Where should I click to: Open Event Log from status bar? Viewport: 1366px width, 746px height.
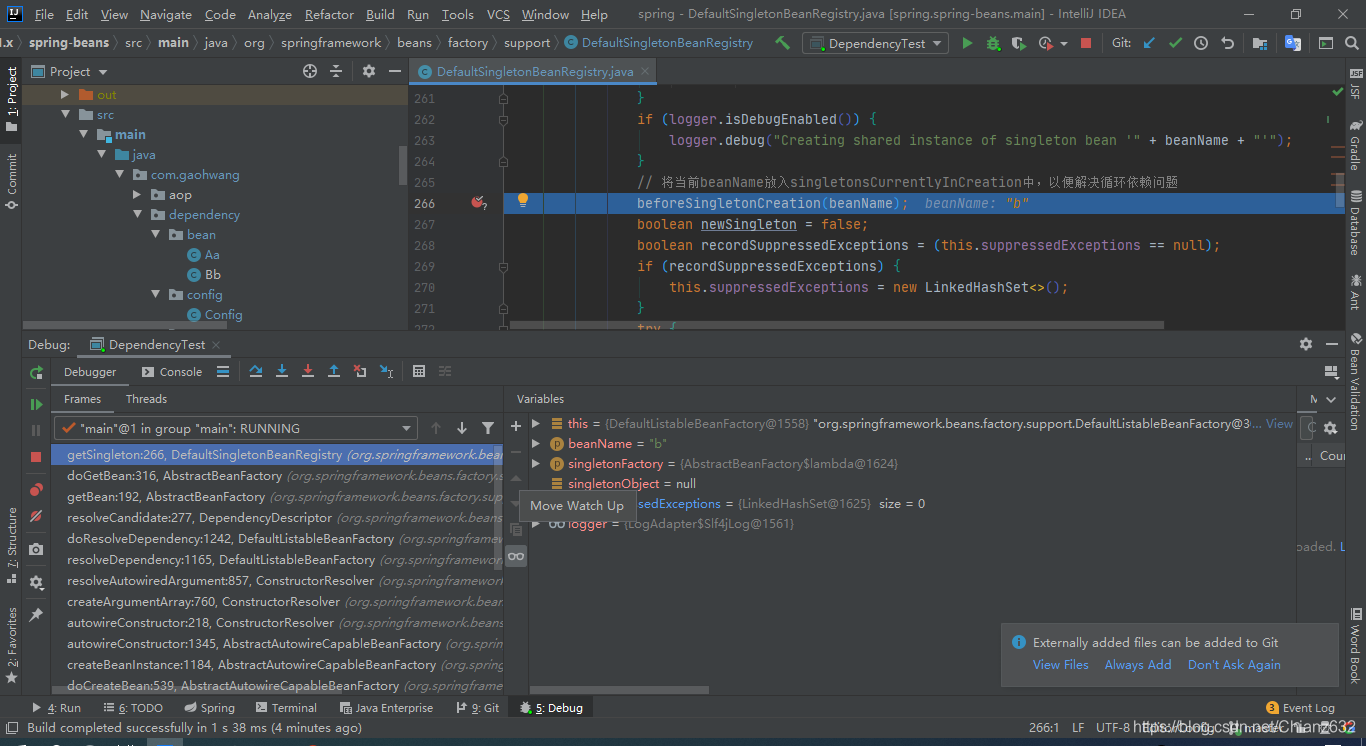tap(1300, 707)
